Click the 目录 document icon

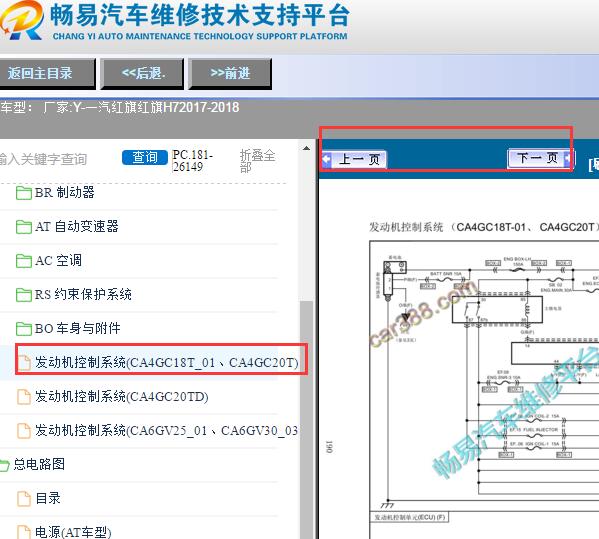click(x=24, y=499)
